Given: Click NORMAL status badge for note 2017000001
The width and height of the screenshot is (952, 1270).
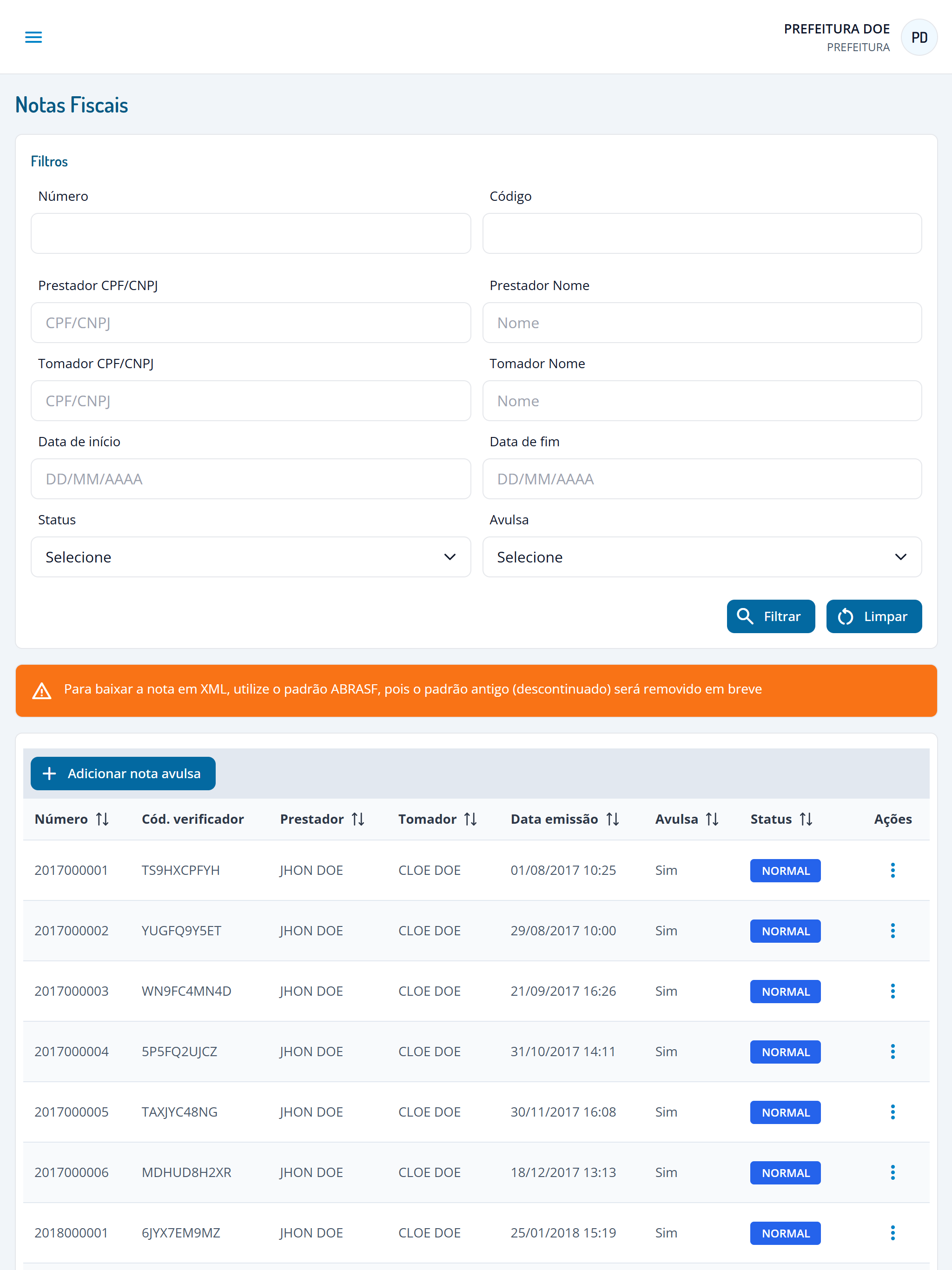Looking at the screenshot, I should (x=786, y=871).
